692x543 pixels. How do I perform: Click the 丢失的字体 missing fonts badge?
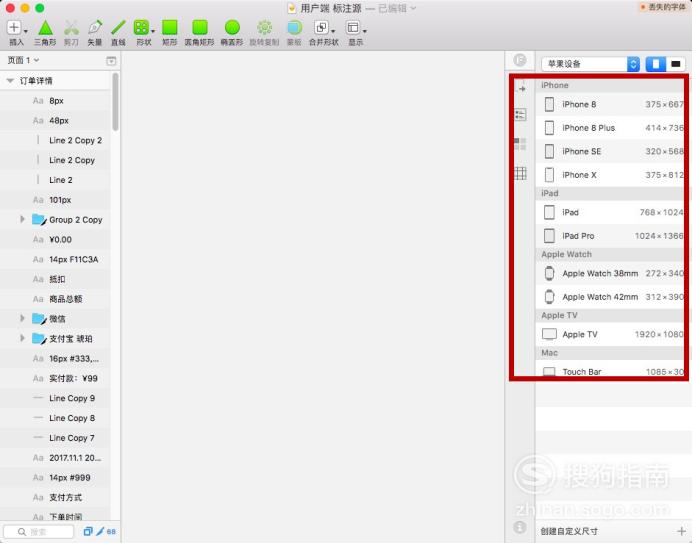[663, 7]
